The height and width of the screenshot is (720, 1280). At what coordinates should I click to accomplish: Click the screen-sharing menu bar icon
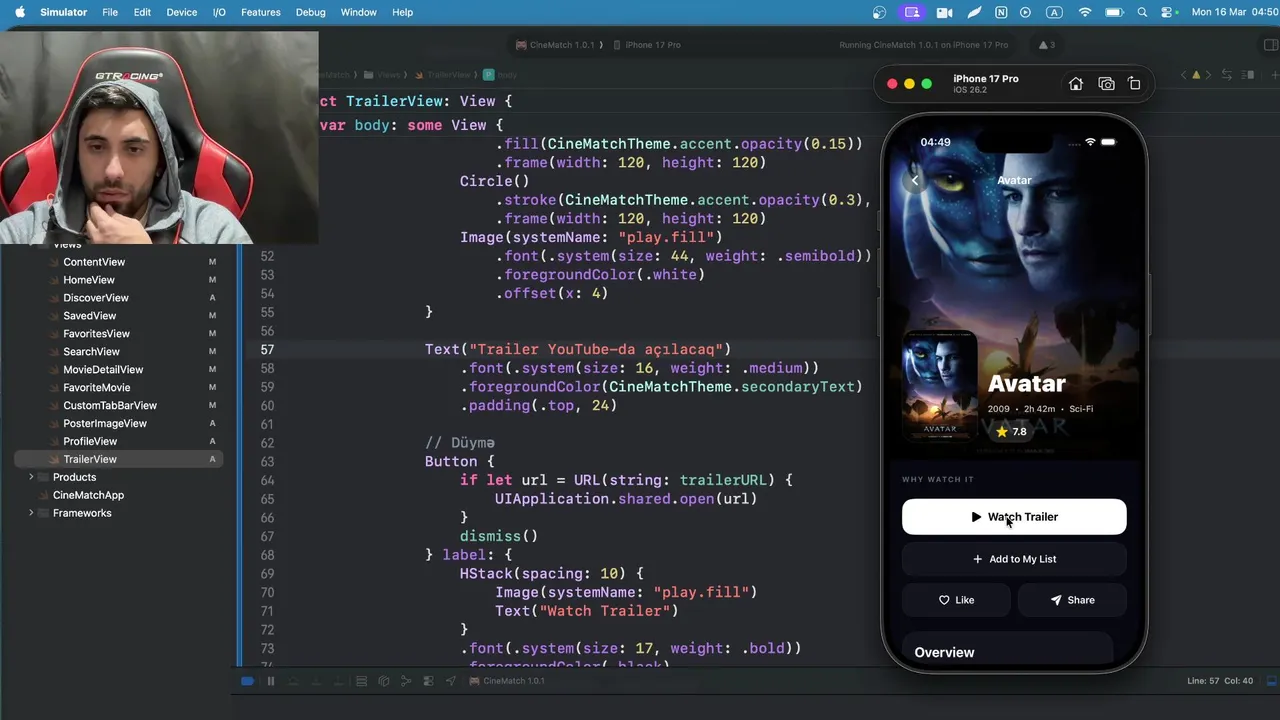(911, 12)
